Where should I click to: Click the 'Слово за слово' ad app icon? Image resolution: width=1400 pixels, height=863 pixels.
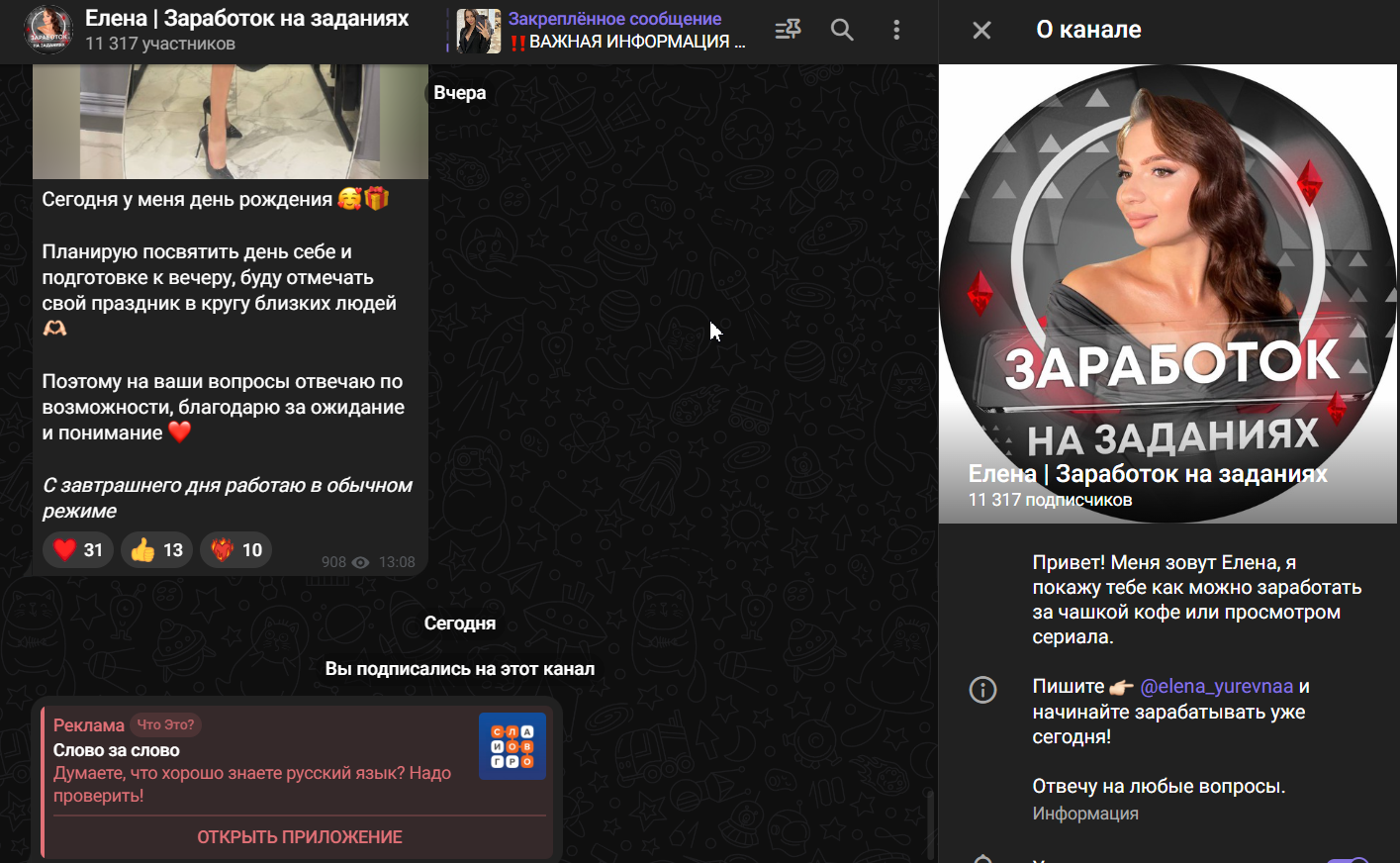click(x=513, y=746)
